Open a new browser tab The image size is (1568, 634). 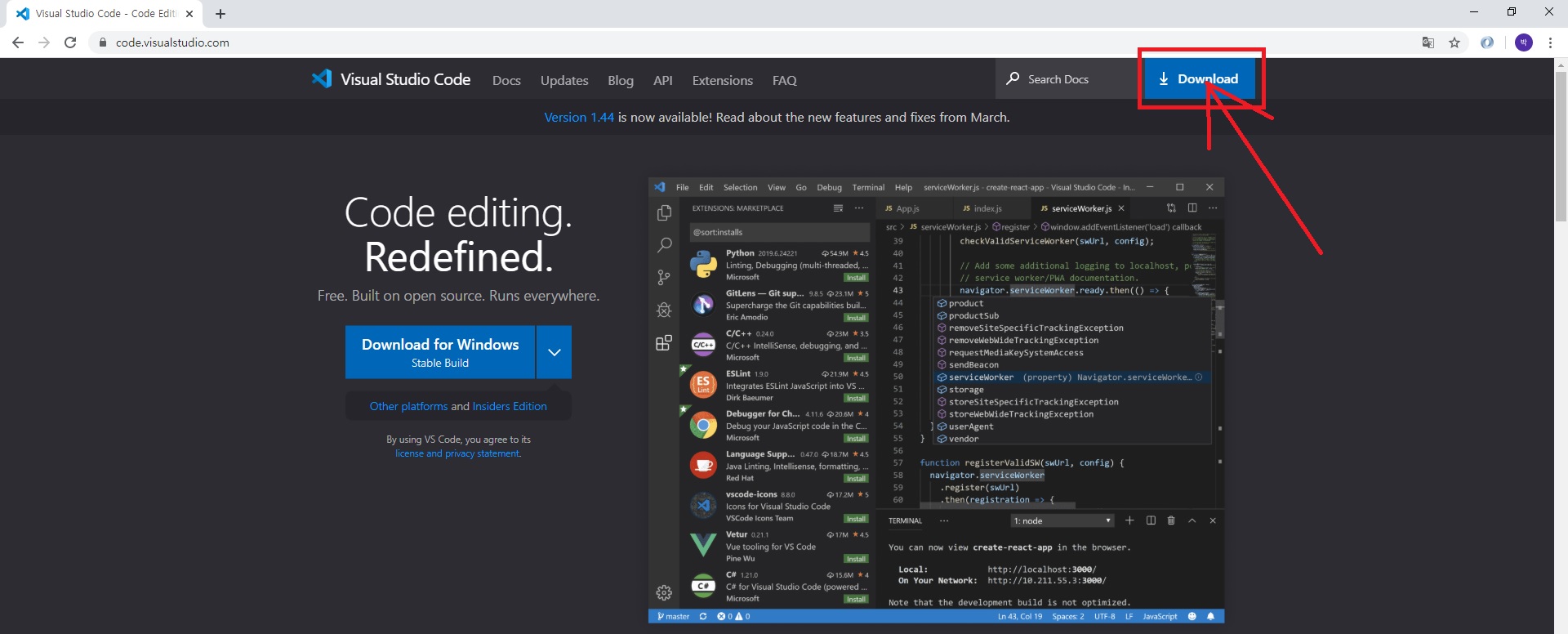[220, 14]
